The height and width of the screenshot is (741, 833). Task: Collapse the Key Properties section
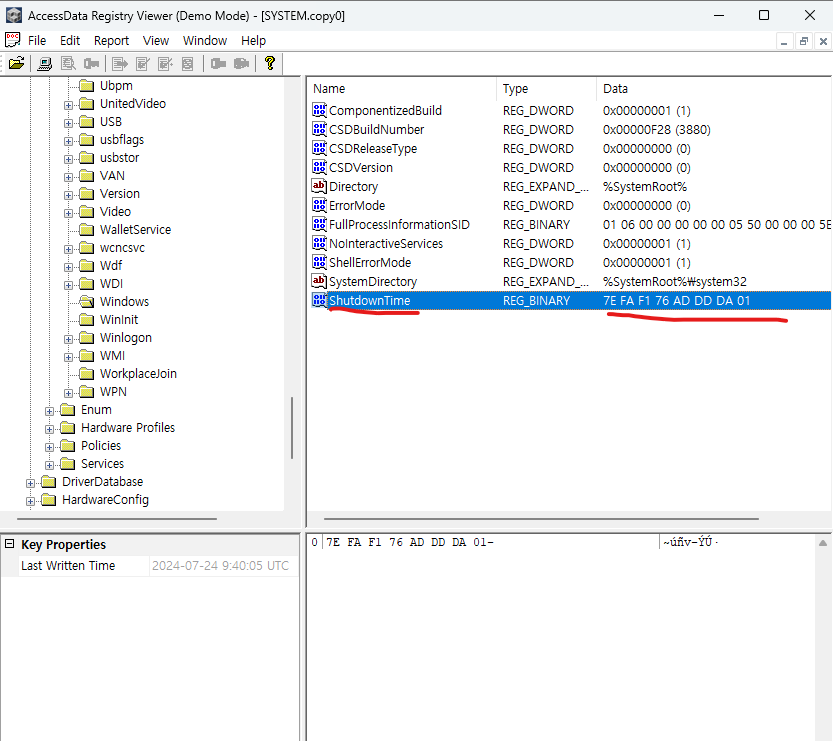pyautogui.click(x=10, y=544)
